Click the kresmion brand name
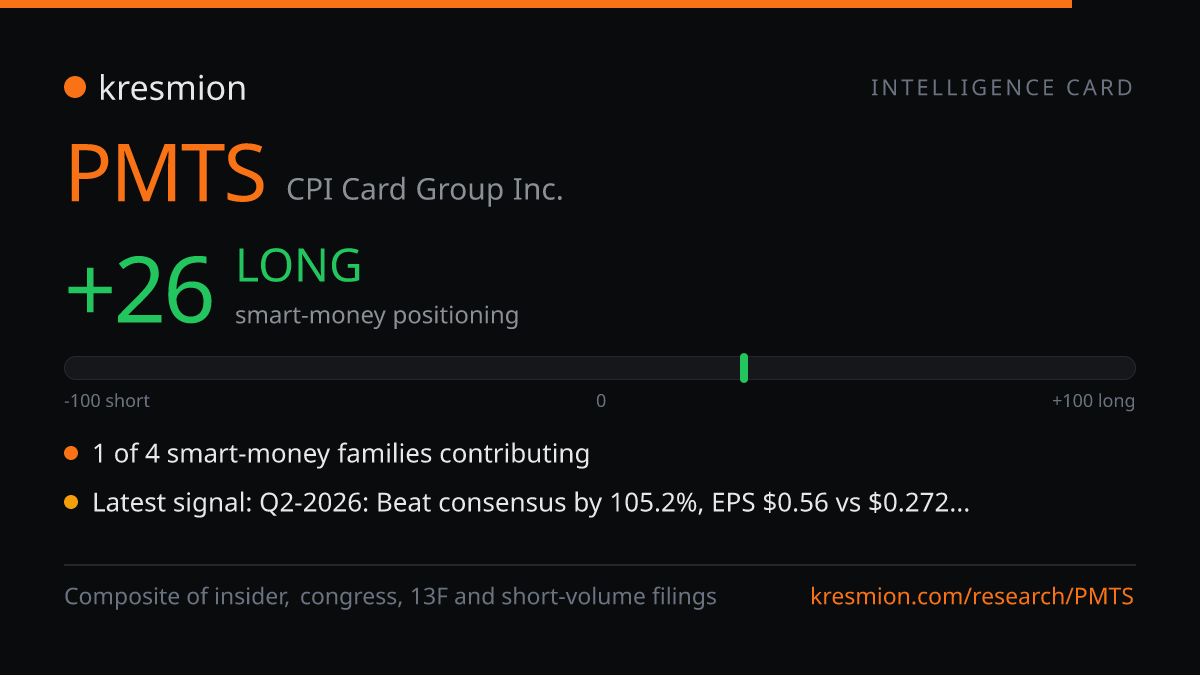The width and height of the screenshot is (1200, 675). point(172,88)
